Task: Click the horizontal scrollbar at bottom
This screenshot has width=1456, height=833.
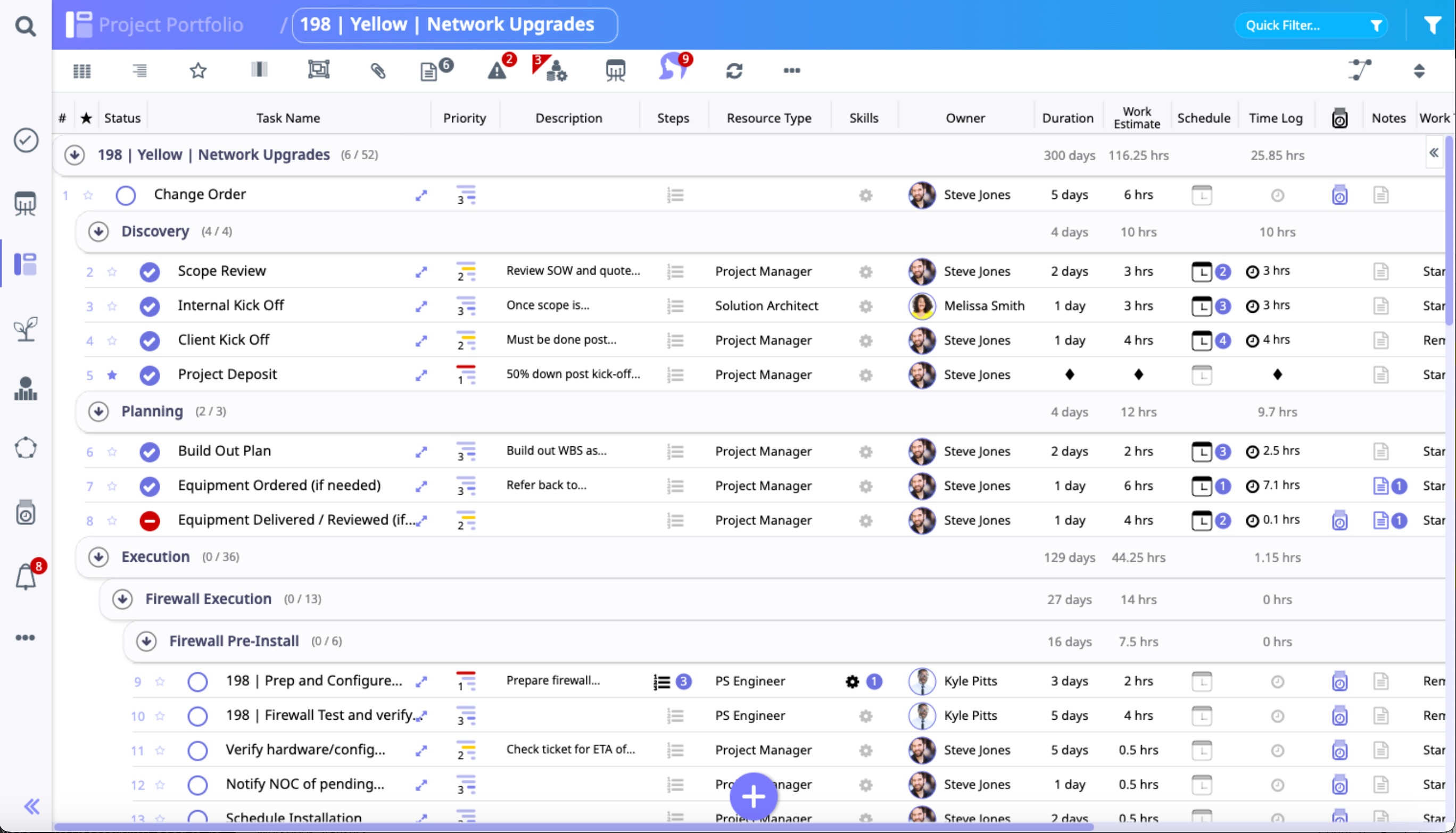Action: pyautogui.click(x=572, y=827)
